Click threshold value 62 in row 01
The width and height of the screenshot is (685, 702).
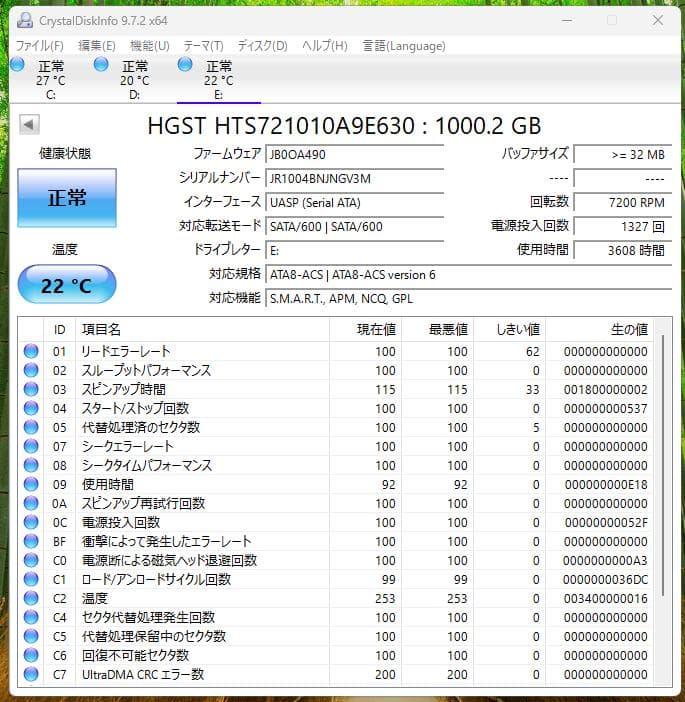[532, 351]
